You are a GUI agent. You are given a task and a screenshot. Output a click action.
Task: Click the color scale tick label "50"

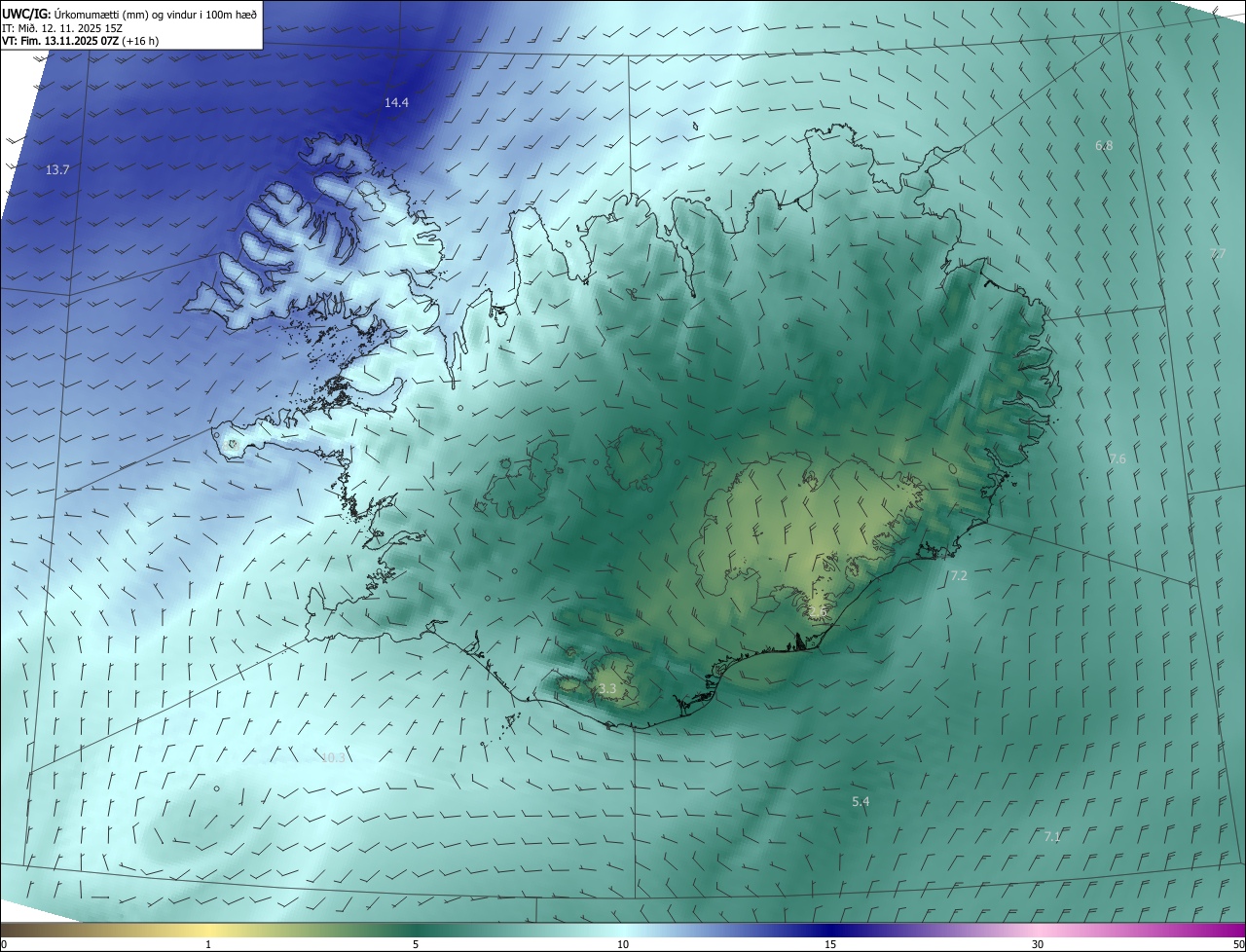pyautogui.click(x=1238, y=944)
